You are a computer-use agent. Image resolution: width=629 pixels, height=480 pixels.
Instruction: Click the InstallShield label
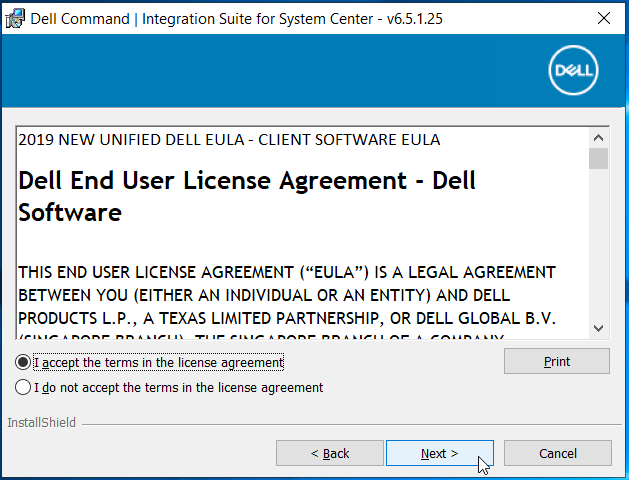coord(41,423)
